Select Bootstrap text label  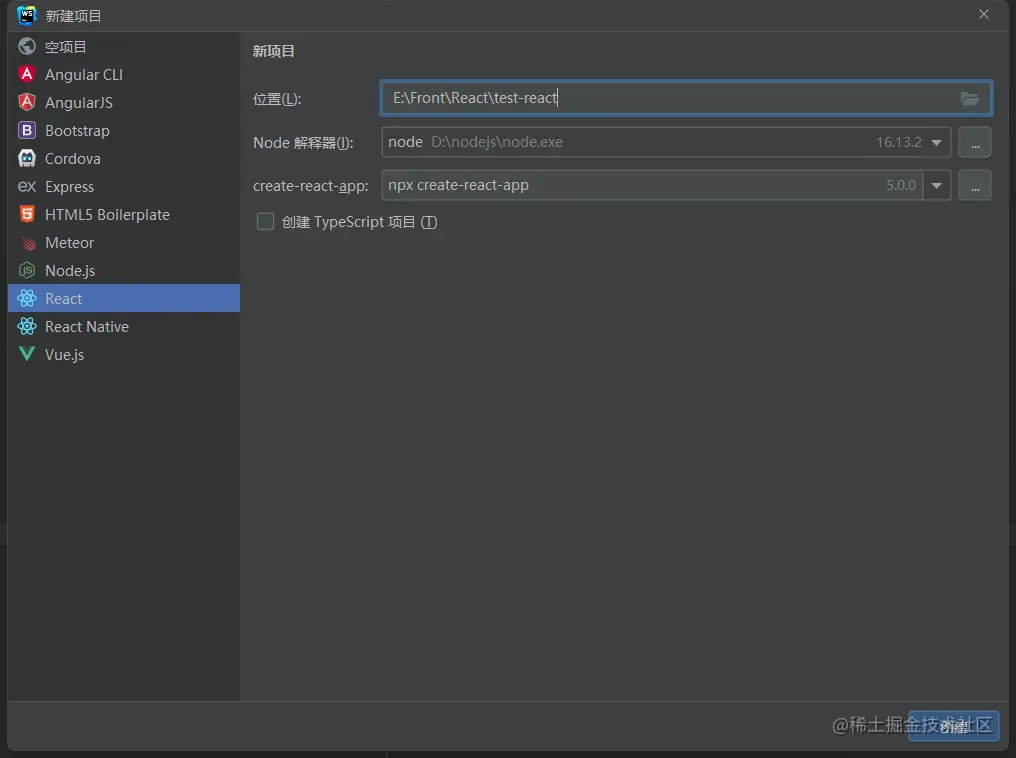point(77,130)
